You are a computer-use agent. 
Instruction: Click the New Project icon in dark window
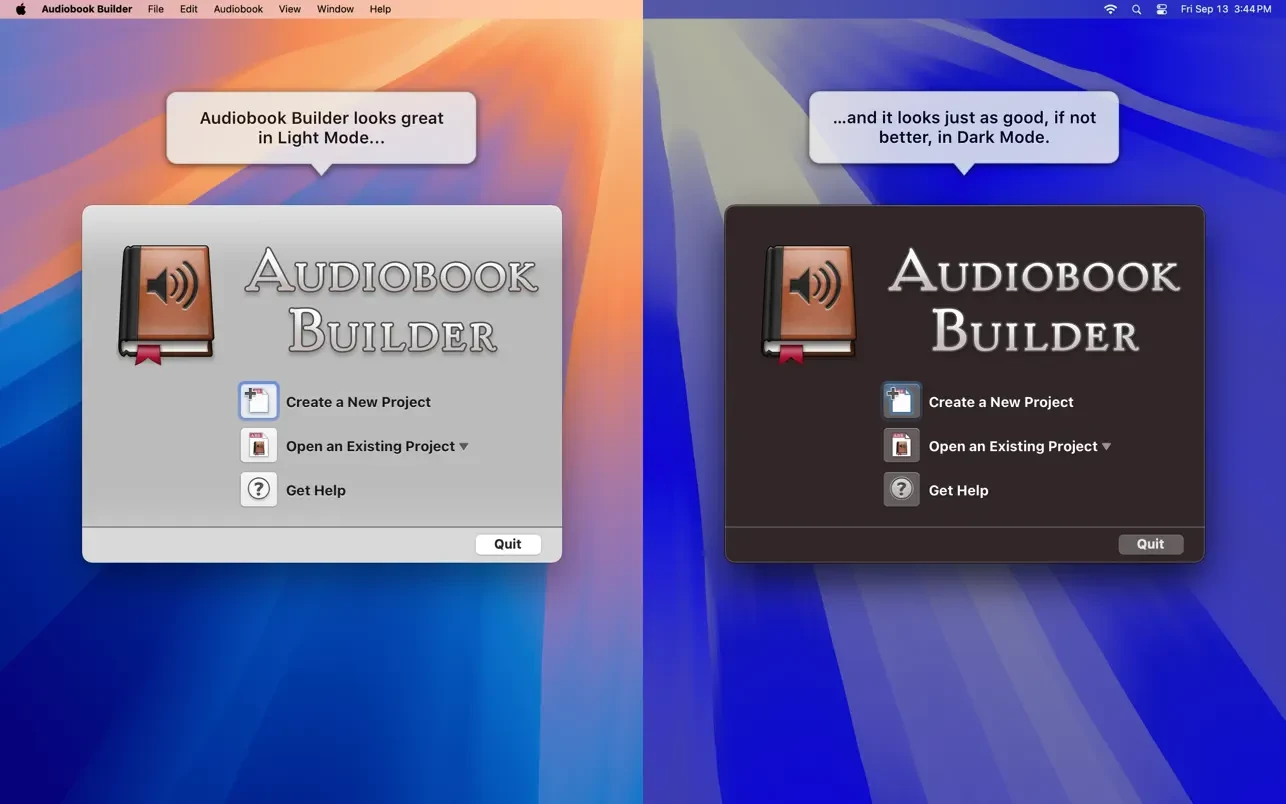[901, 401]
